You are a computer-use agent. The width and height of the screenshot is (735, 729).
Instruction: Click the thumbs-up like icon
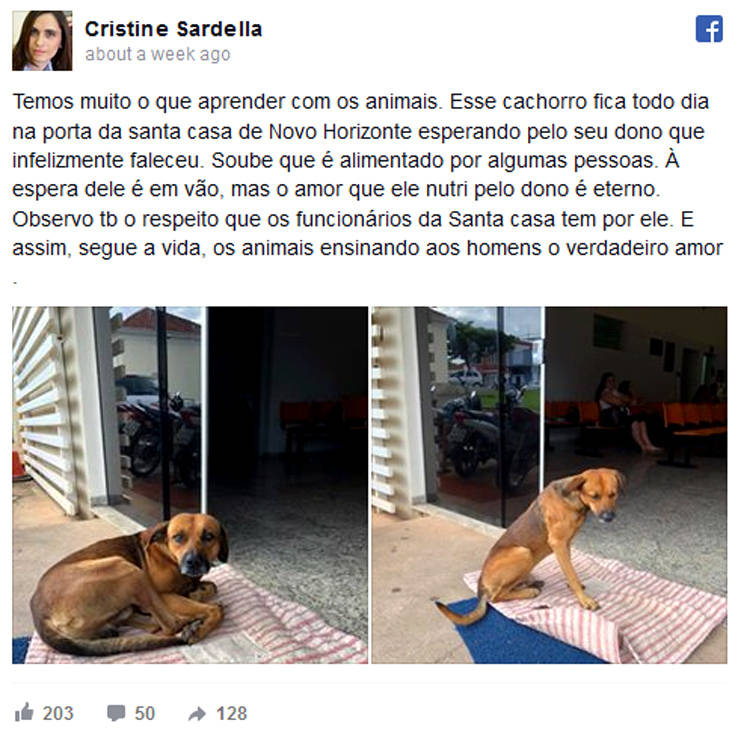pos(24,713)
